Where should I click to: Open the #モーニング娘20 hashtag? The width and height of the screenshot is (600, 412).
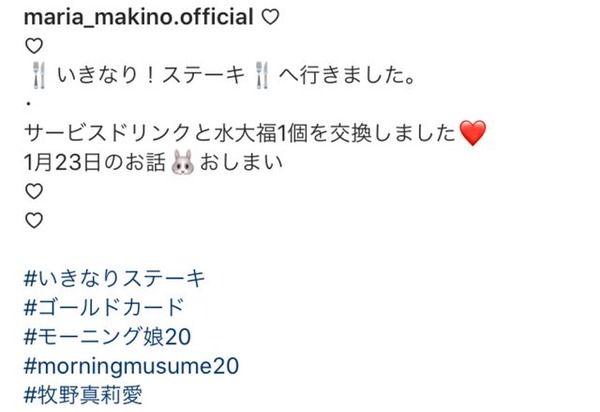coord(107,337)
